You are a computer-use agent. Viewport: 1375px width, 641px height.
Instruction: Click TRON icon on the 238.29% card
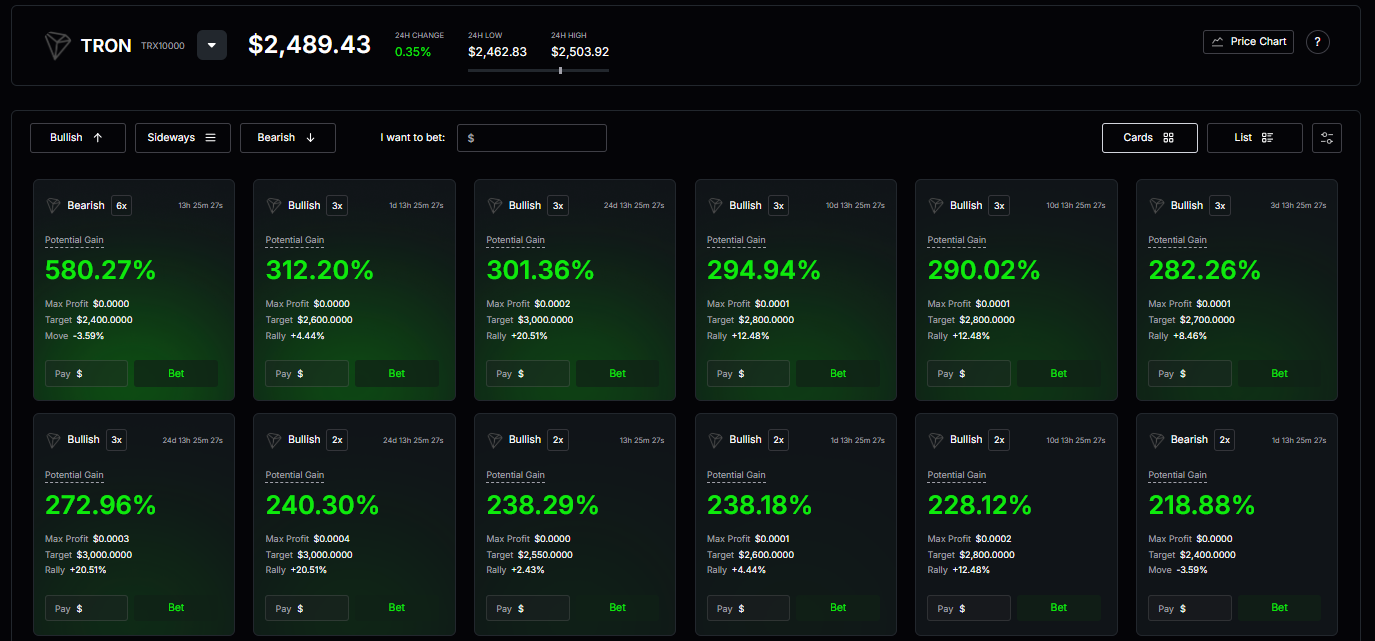pos(495,440)
